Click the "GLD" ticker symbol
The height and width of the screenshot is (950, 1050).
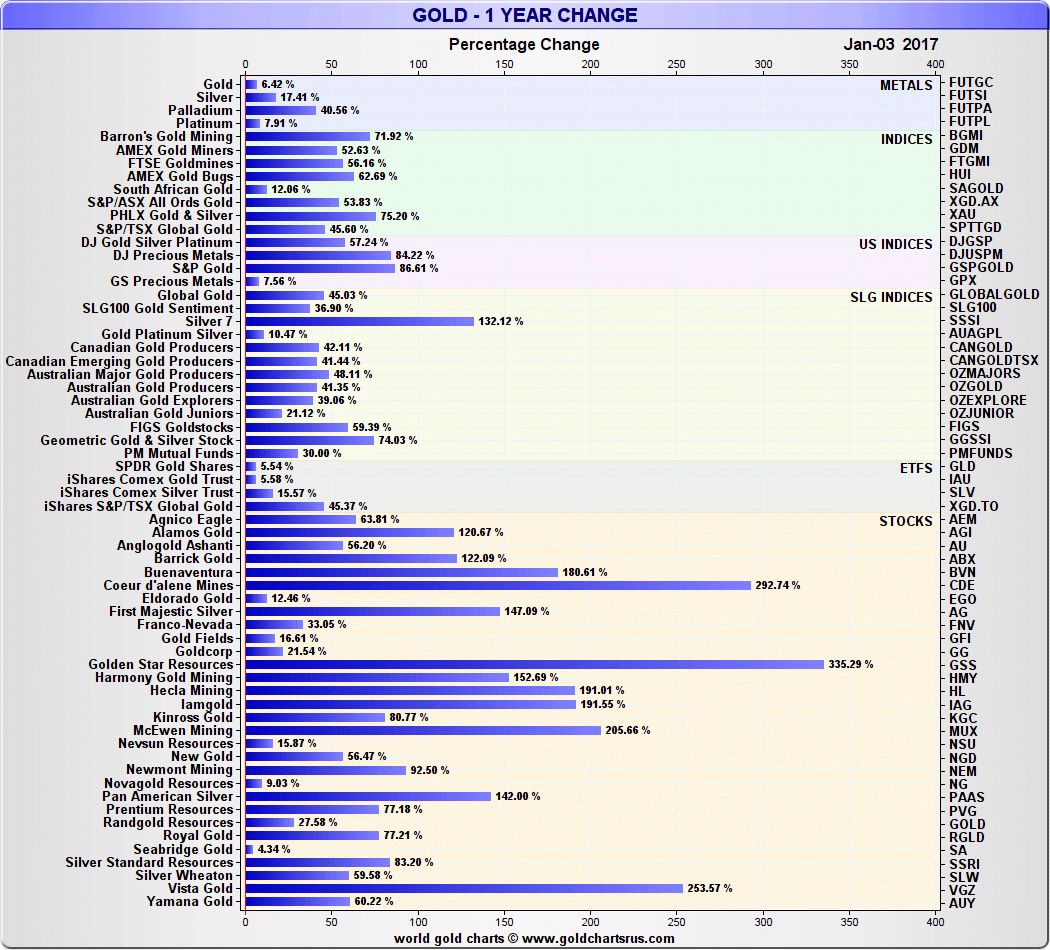pyautogui.click(x=962, y=466)
